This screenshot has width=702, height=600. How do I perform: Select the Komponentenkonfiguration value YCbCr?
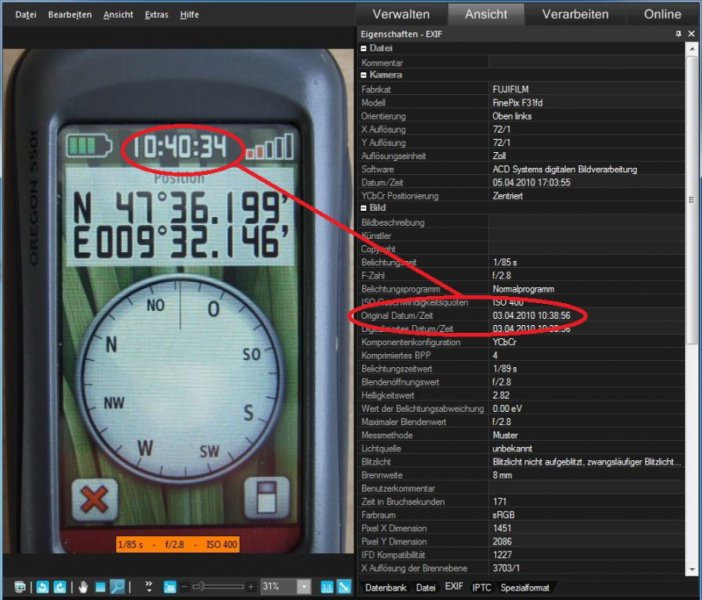tap(505, 343)
